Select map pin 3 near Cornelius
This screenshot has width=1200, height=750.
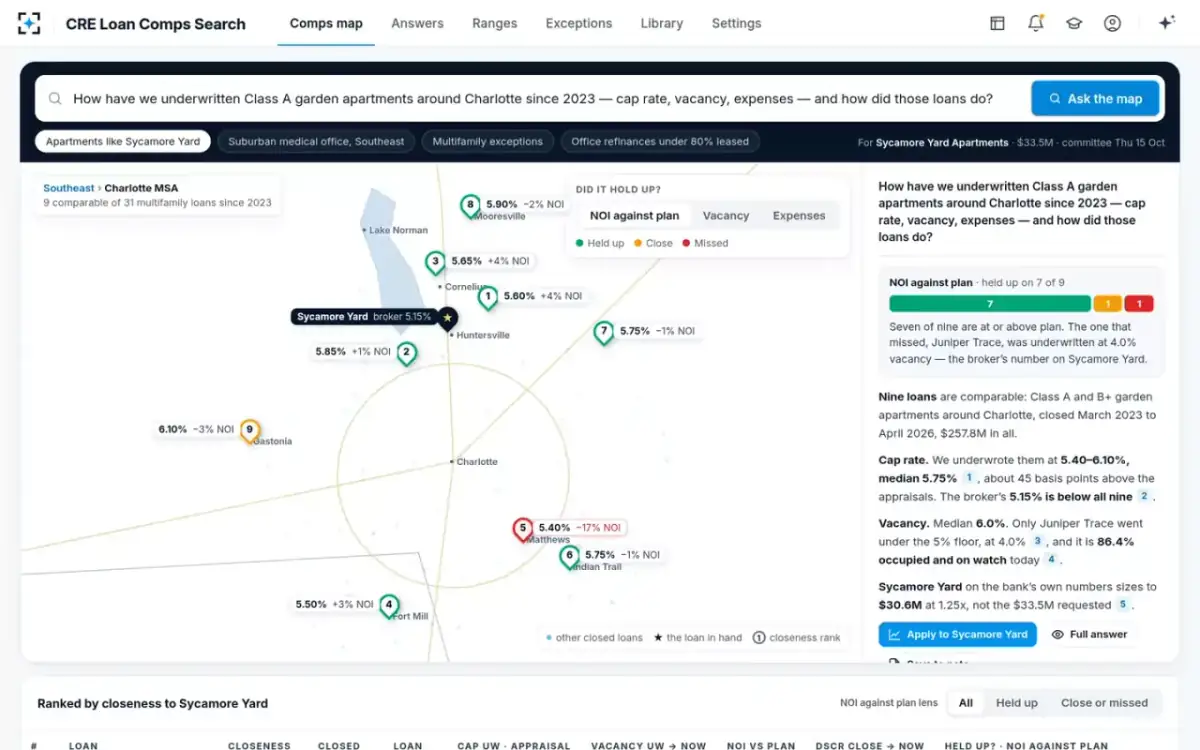pyautogui.click(x=435, y=262)
